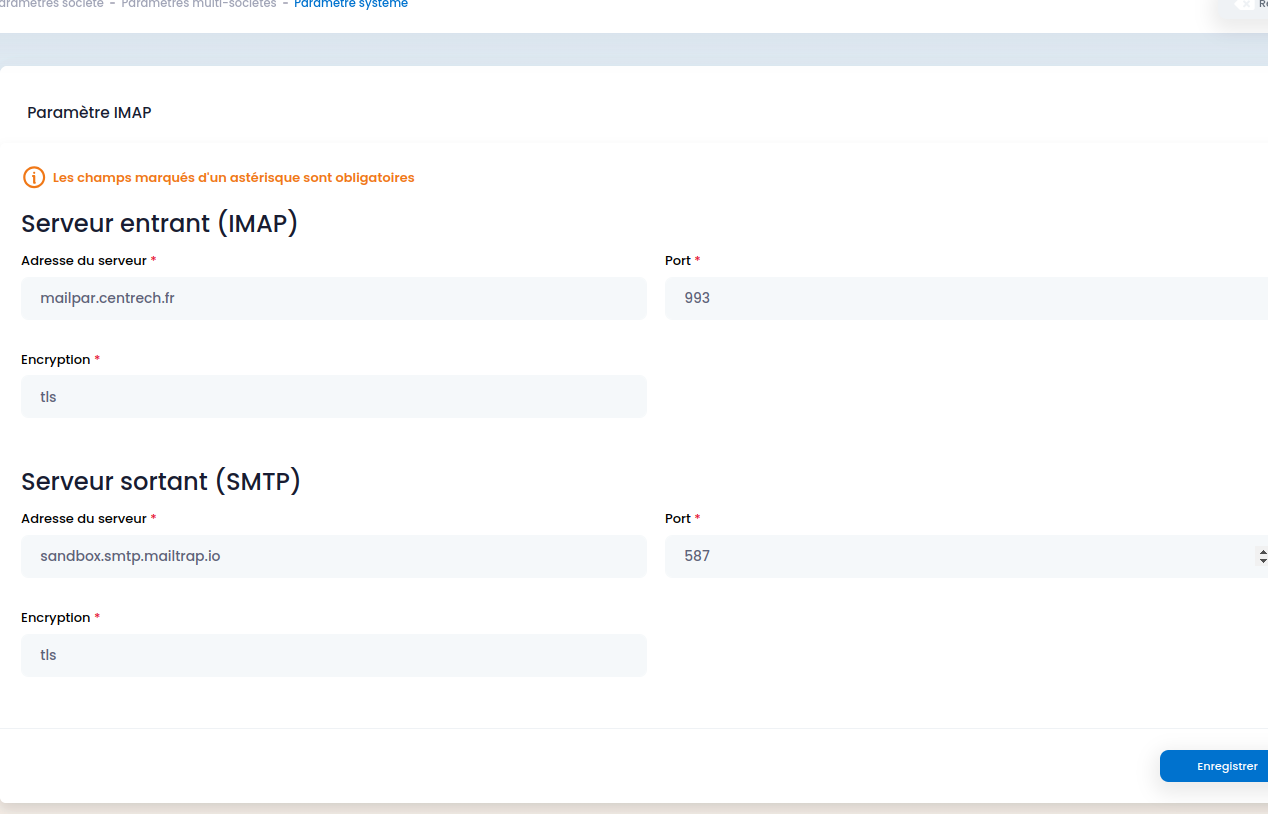Click the Adresse du serveur label under SMTP

click(84, 519)
